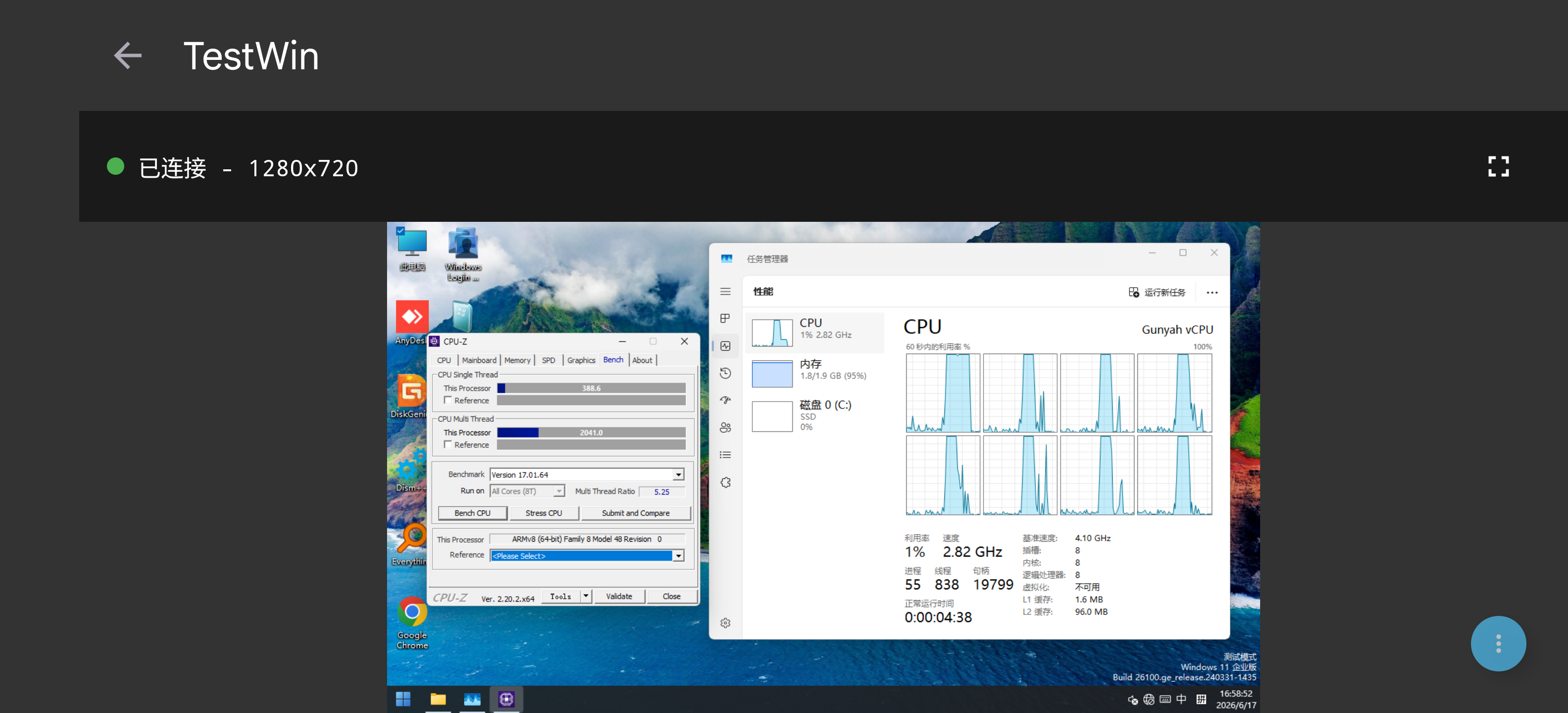Select CPU-Z taskbar icon
The height and width of the screenshot is (713, 1568).
pos(506,699)
